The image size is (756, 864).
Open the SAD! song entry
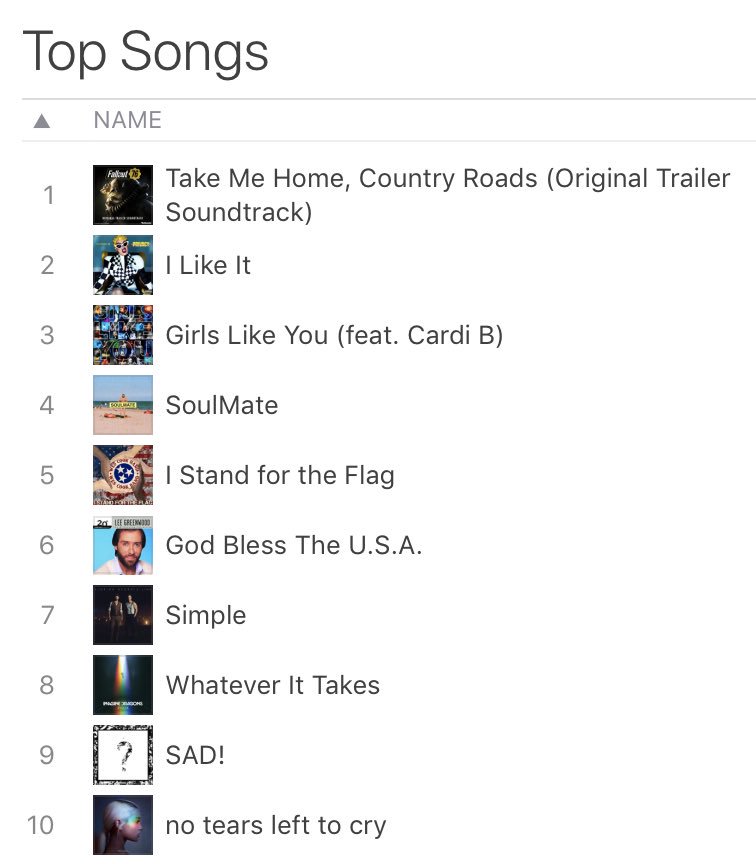195,755
